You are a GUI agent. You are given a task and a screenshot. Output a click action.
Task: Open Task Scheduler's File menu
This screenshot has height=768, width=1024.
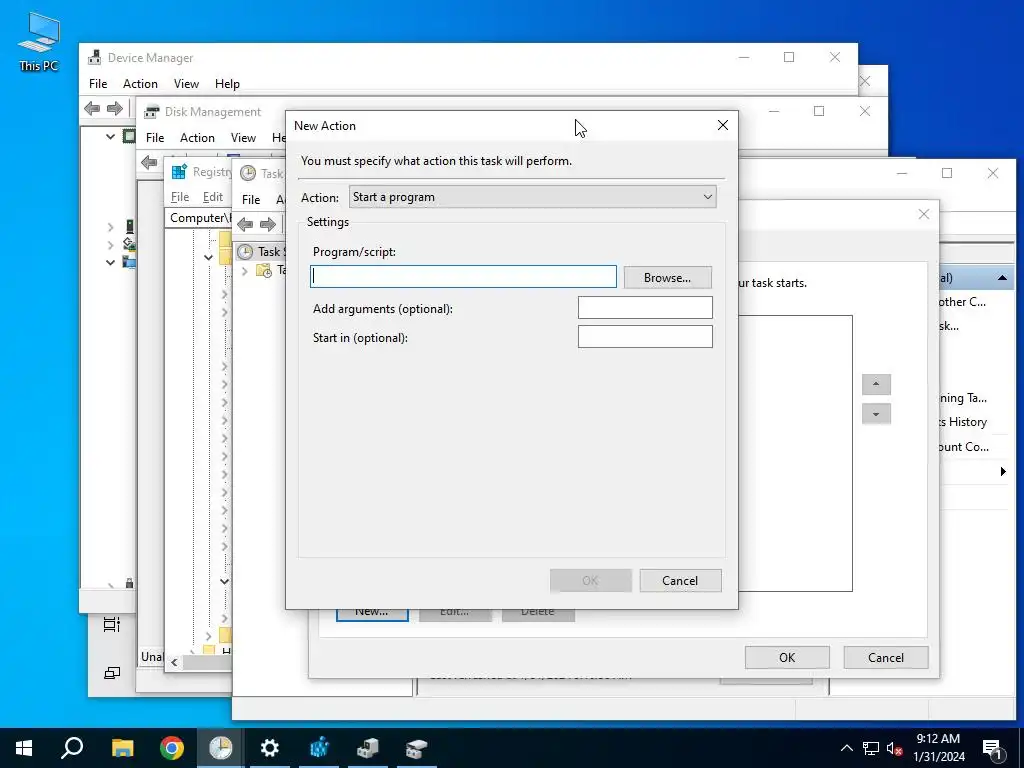251,199
